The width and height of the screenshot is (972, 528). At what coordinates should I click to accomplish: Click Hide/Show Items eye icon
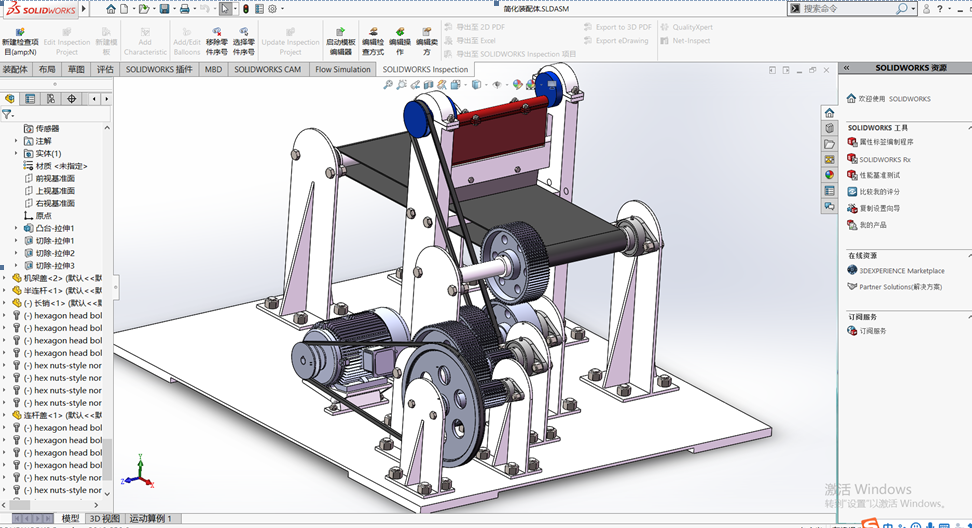pos(497,84)
